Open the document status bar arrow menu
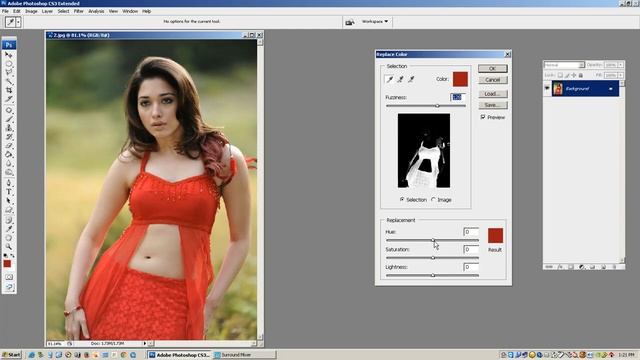The image size is (640, 360). coord(144,344)
